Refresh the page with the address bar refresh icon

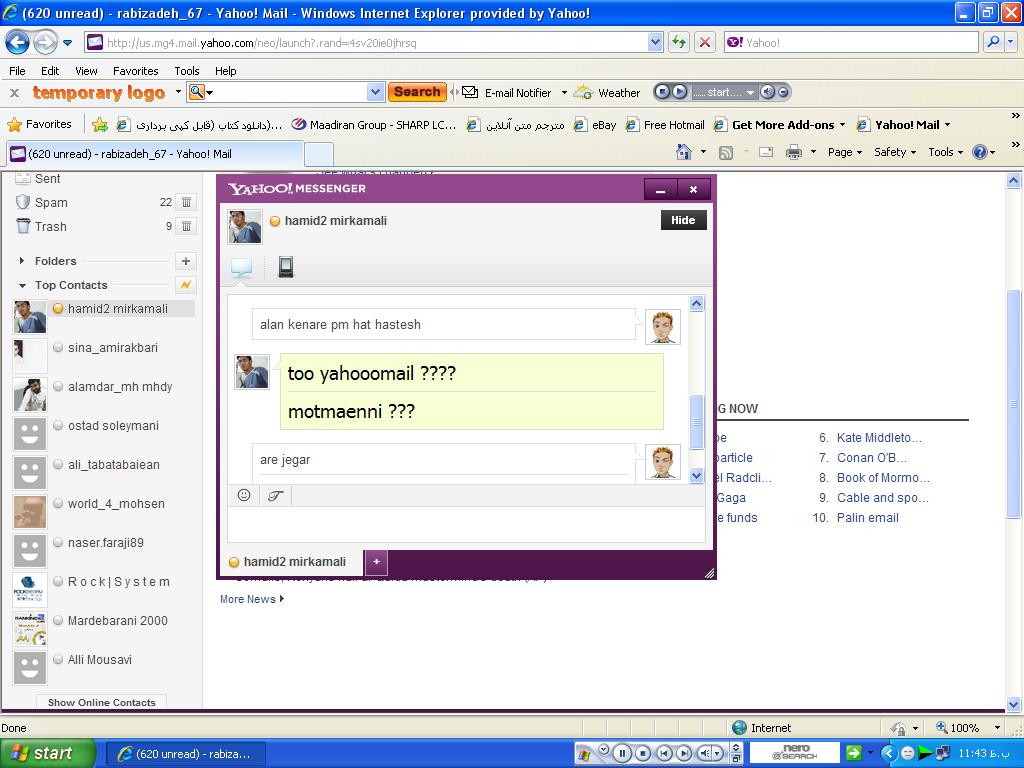[679, 43]
